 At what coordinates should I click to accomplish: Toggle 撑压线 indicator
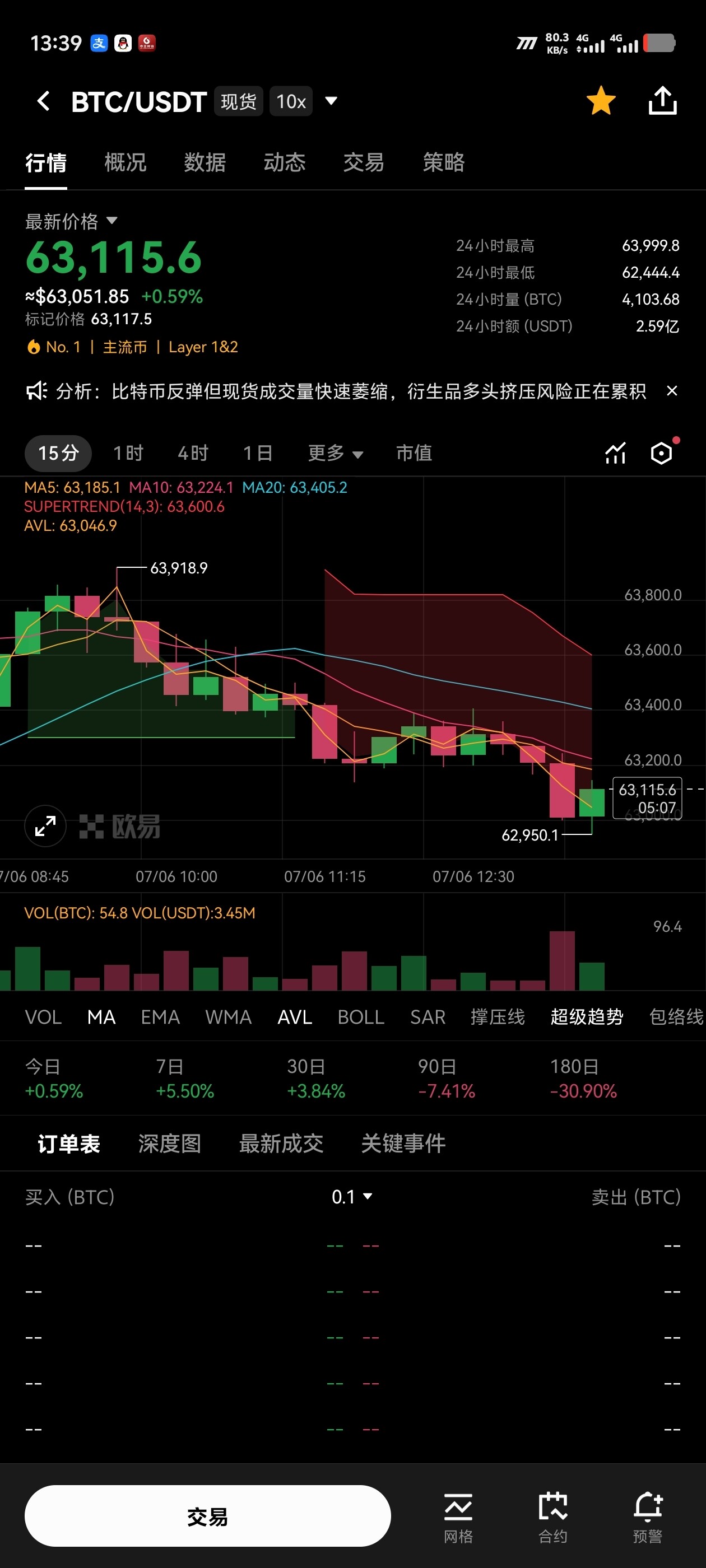(498, 1016)
